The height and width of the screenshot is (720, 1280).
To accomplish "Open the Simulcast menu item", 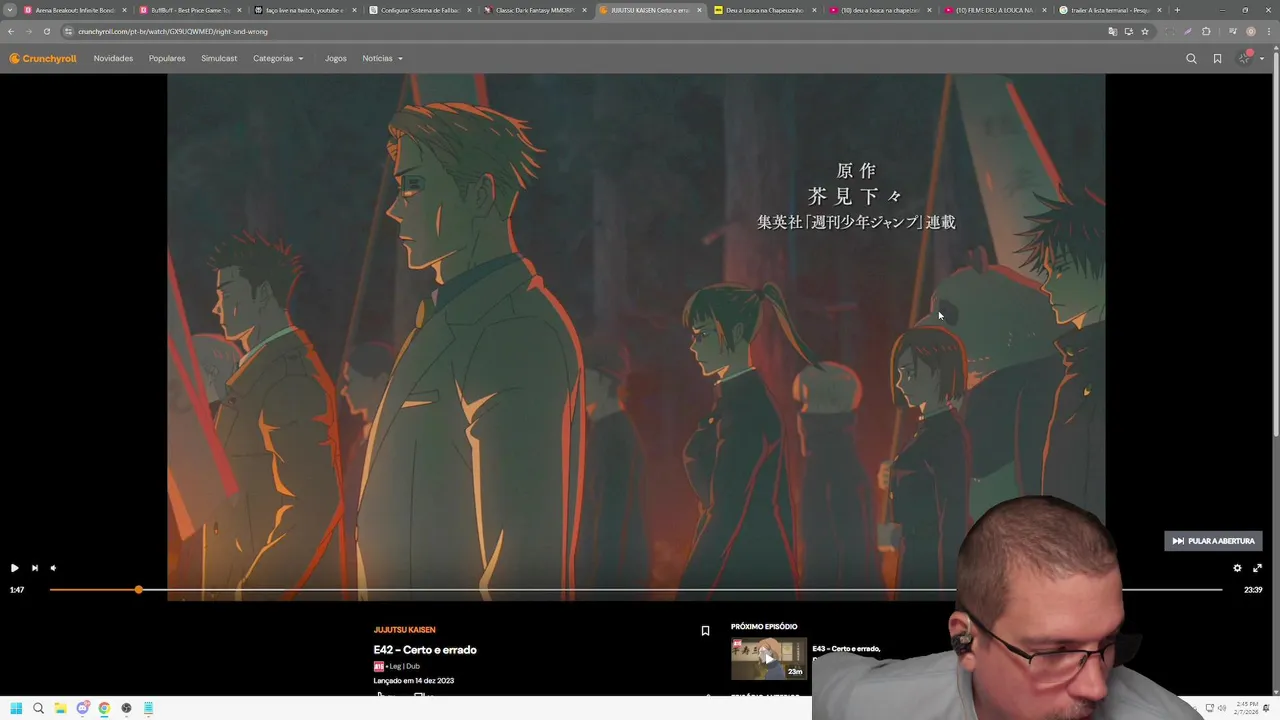I will (x=219, y=59).
